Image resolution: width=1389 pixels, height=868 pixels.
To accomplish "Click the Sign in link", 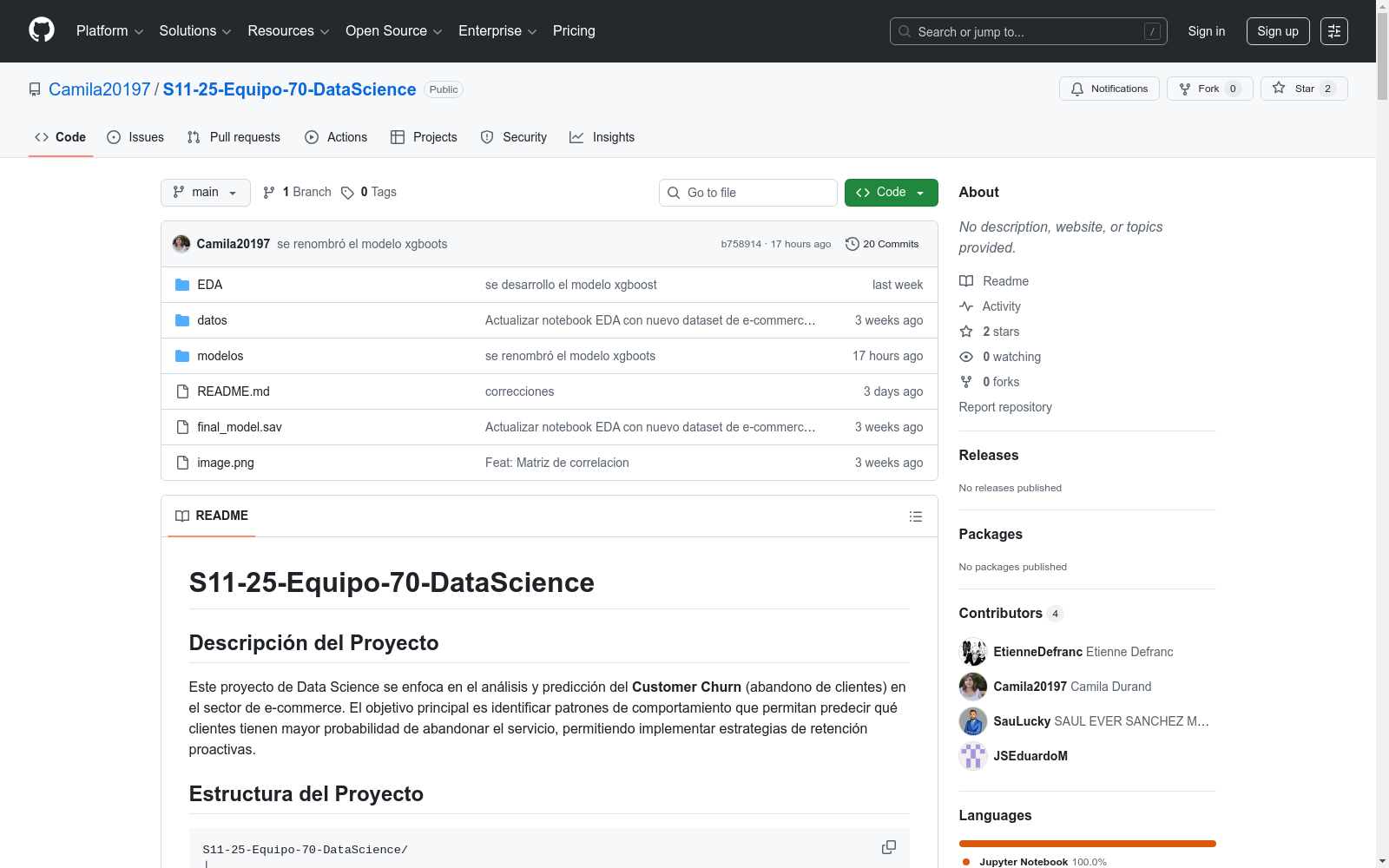I will point(1207,31).
